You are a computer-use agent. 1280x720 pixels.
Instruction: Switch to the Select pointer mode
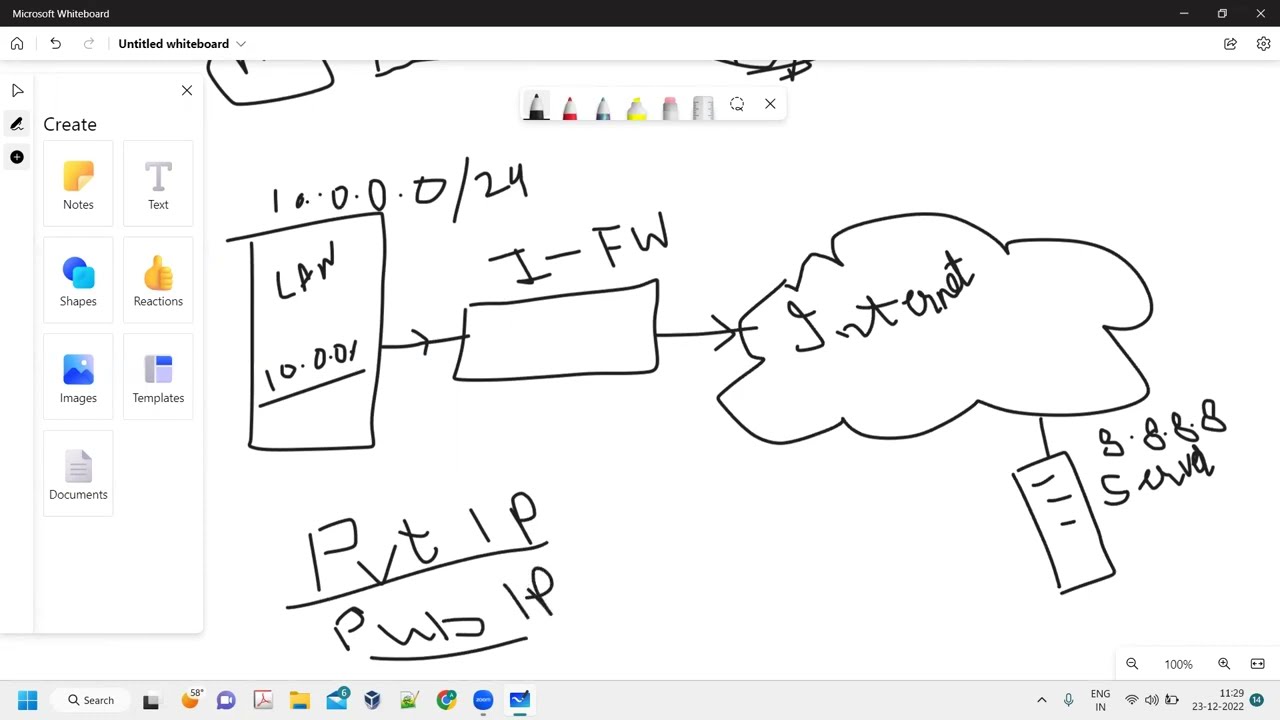(x=17, y=91)
